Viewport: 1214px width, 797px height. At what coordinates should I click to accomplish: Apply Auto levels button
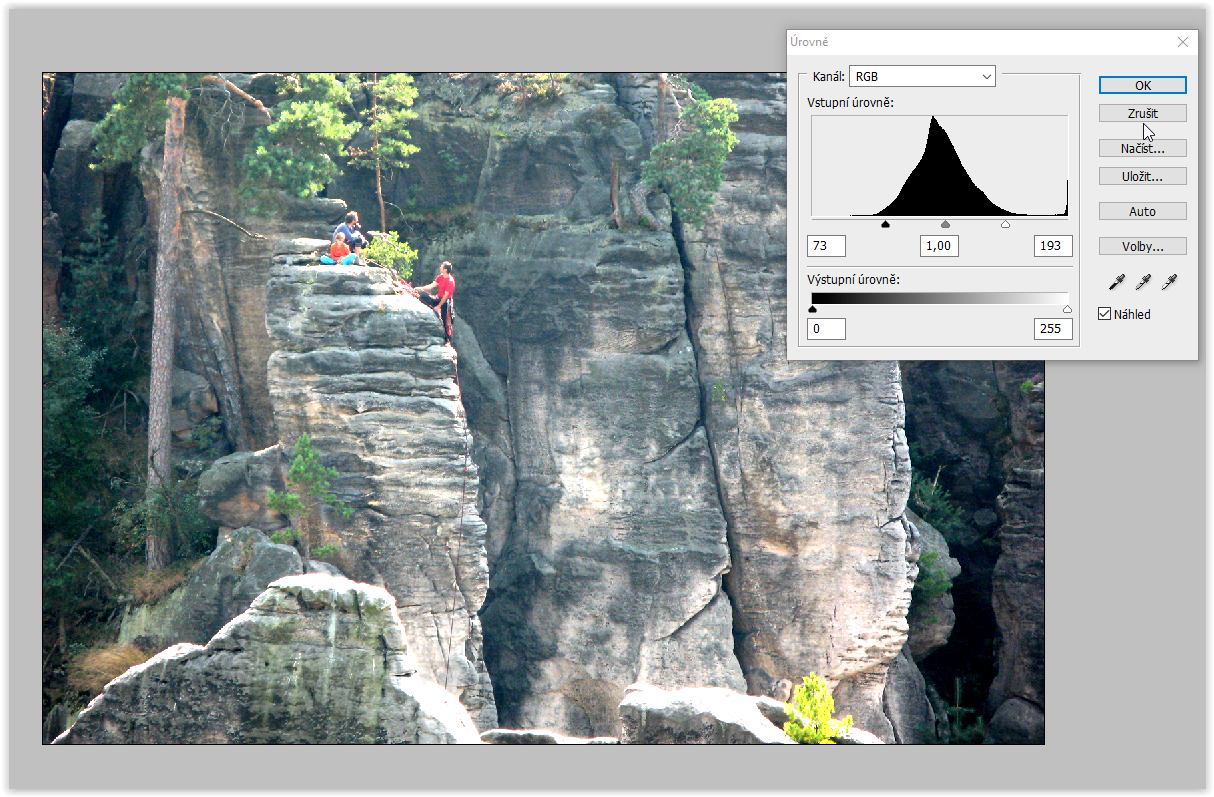[1142, 211]
